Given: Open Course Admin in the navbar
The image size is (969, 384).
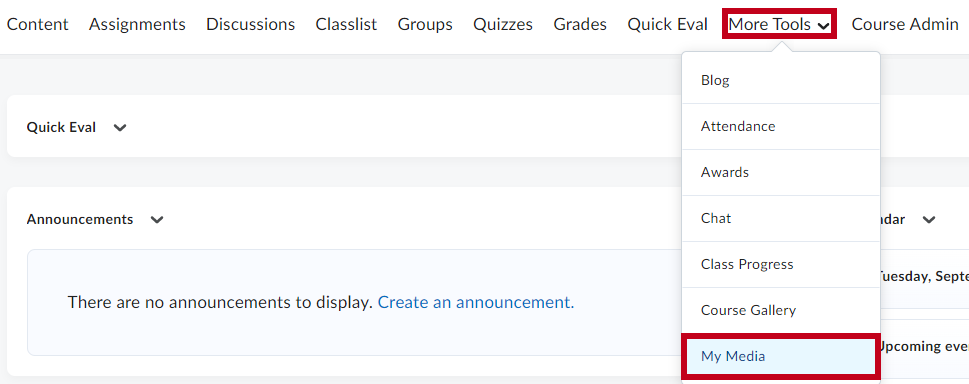Looking at the screenshot, I should pos(905,25).
